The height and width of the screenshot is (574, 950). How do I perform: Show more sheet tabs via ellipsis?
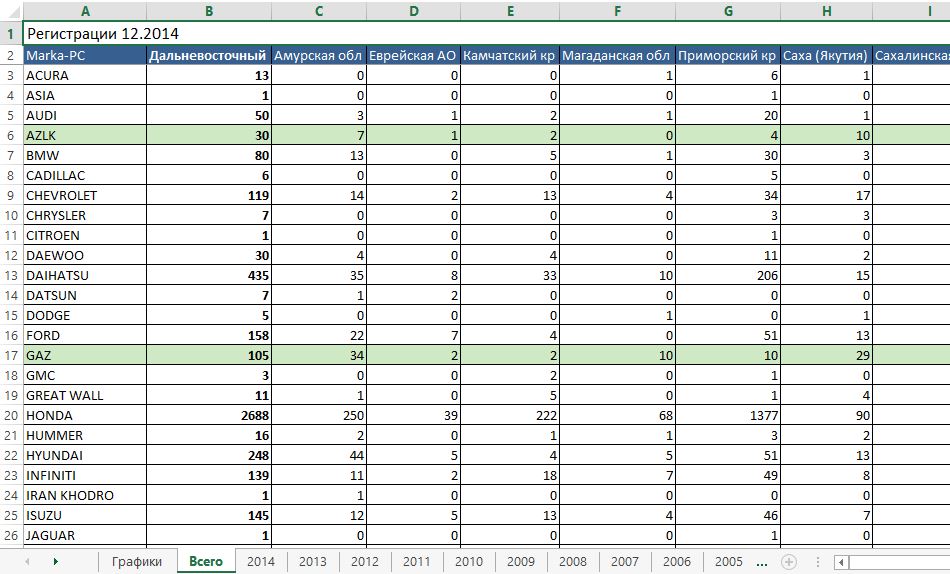point(763,562)
